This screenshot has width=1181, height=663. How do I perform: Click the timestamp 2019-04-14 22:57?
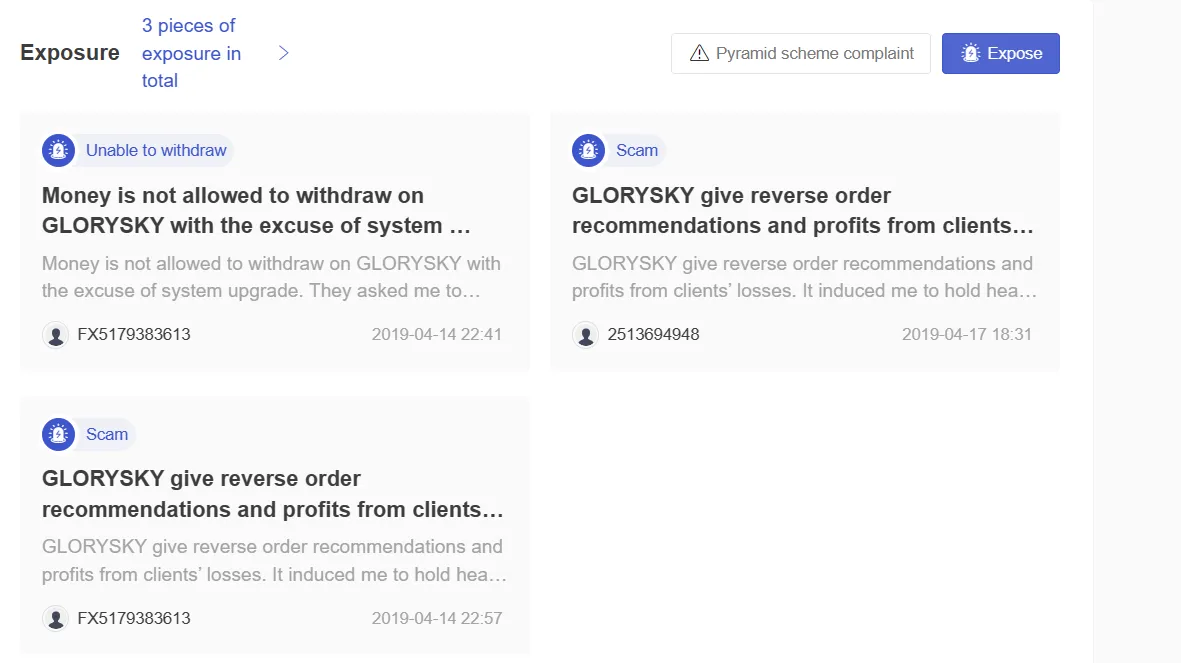pyautogui.click(x=437, y=619)
